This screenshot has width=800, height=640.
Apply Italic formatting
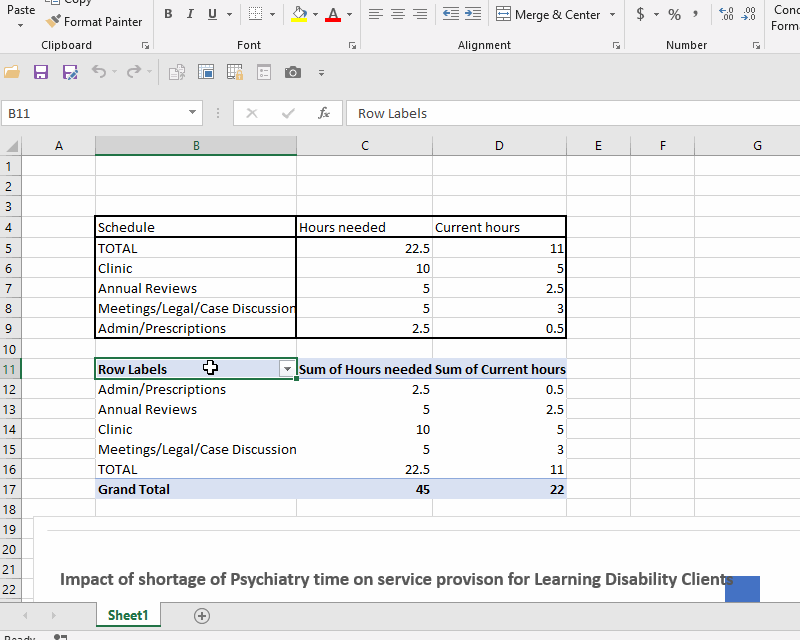(190, 14)
